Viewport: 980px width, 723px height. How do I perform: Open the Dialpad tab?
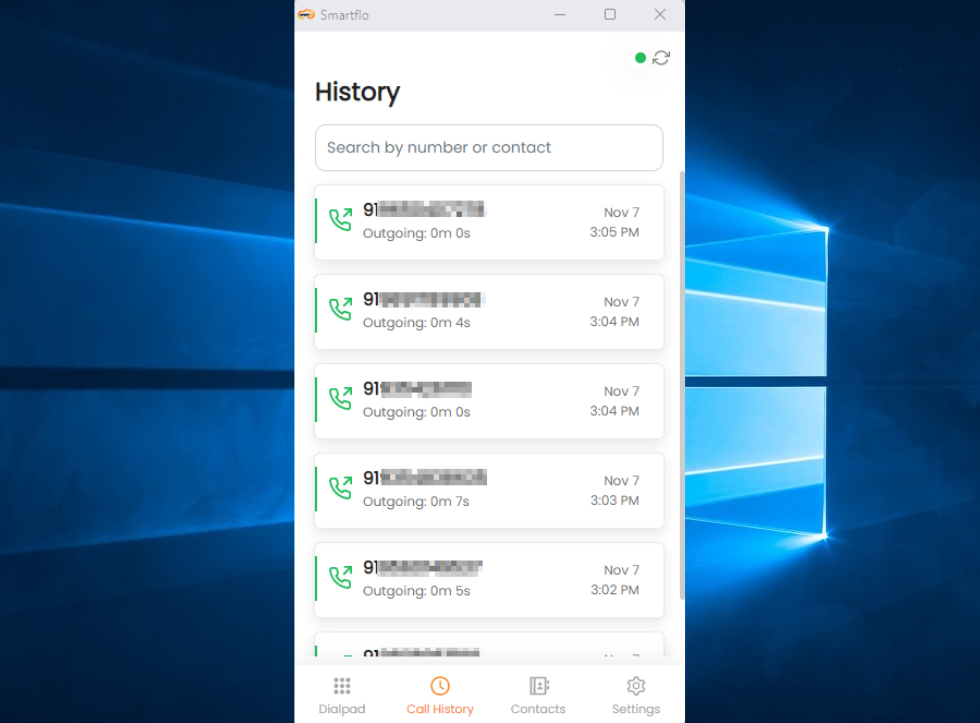pos(342,696)
